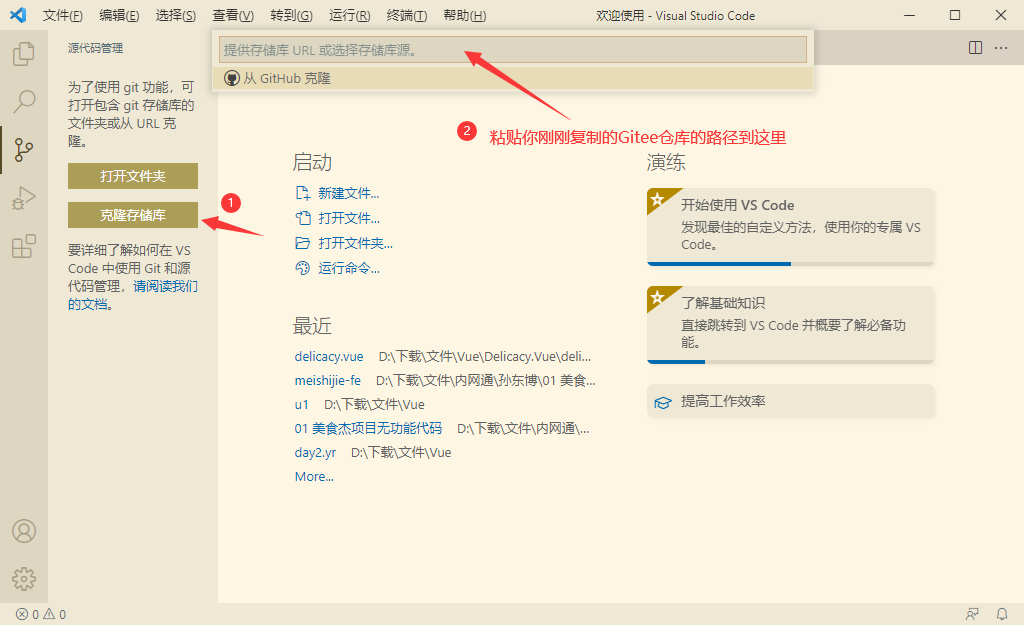Screen dimensions: 1024x625
Task: Open the Search view in activity bar
Action: [x=24, y=101]
